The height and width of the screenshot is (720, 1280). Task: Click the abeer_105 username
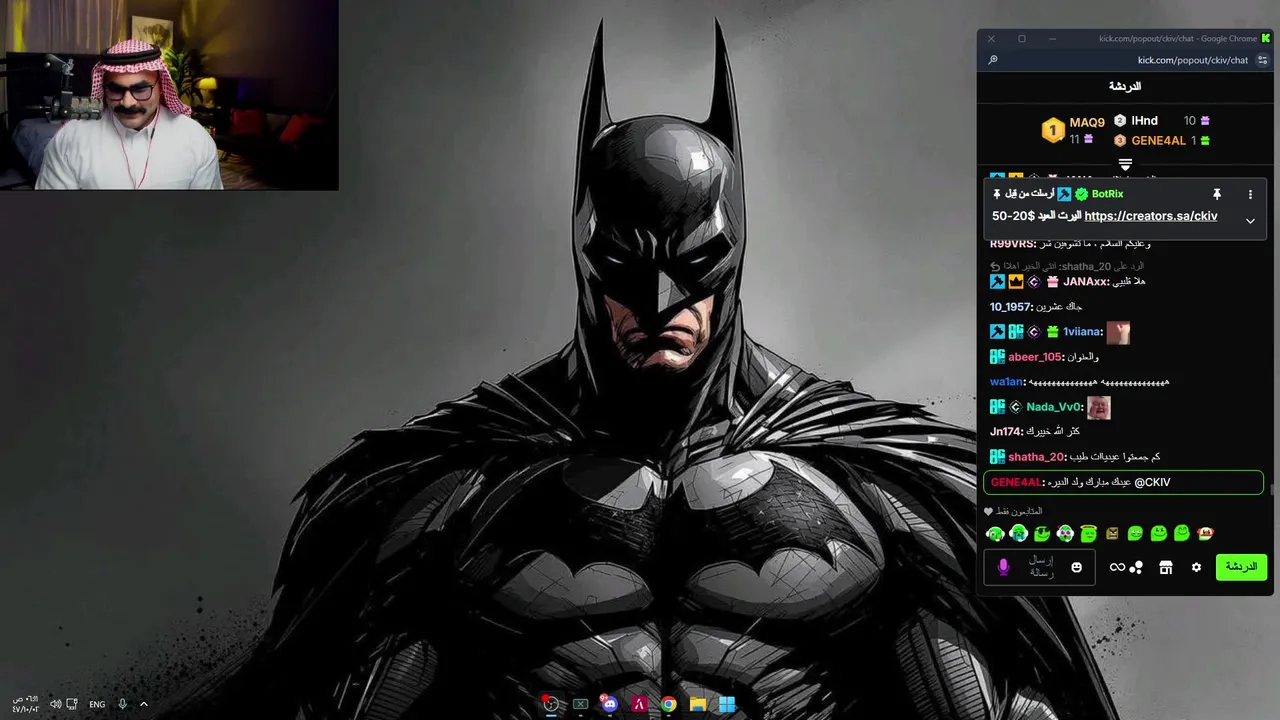click(1036, 357)
